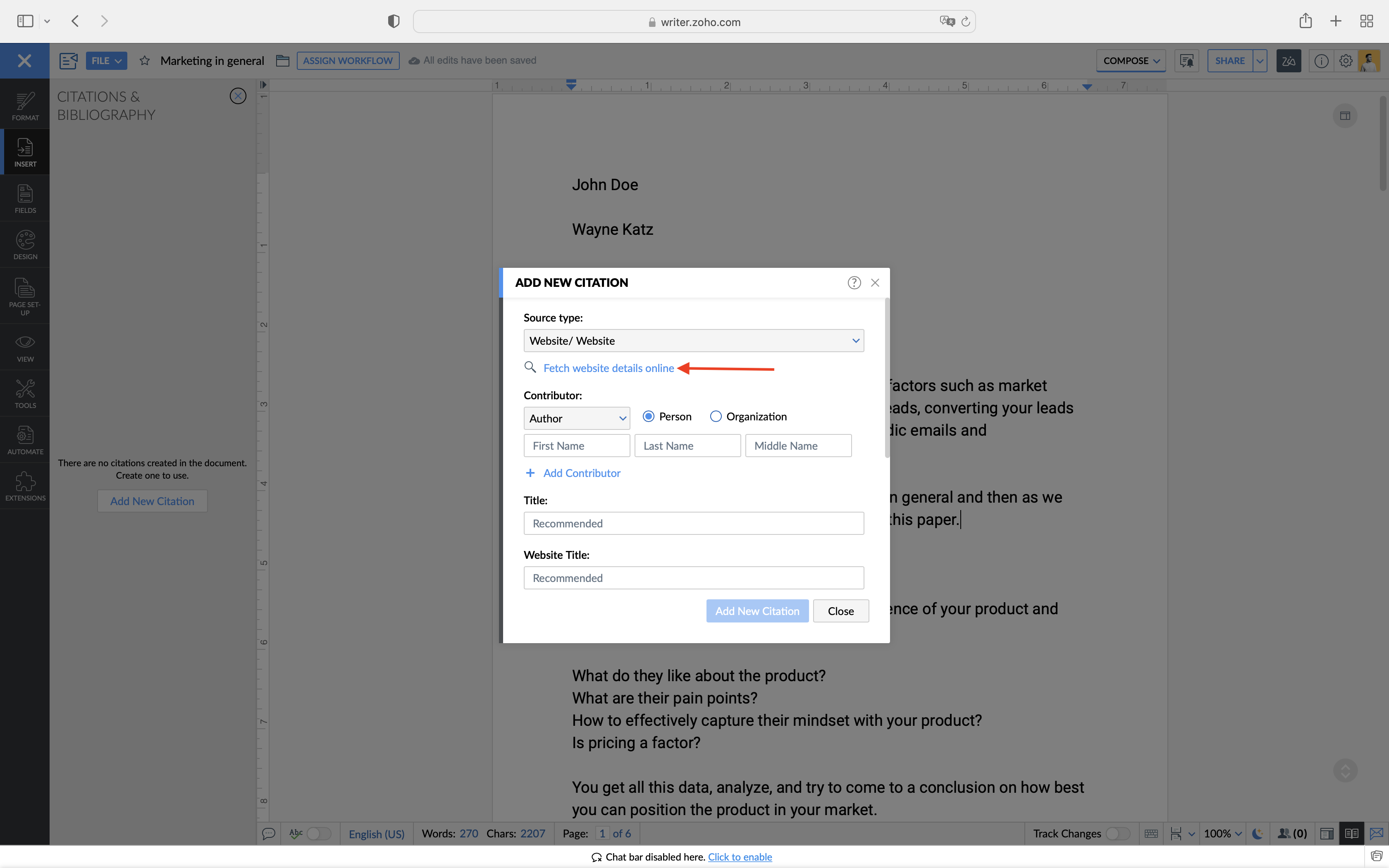Toggle the spell check switch
Screen dimensions: 1389x868
319,834
